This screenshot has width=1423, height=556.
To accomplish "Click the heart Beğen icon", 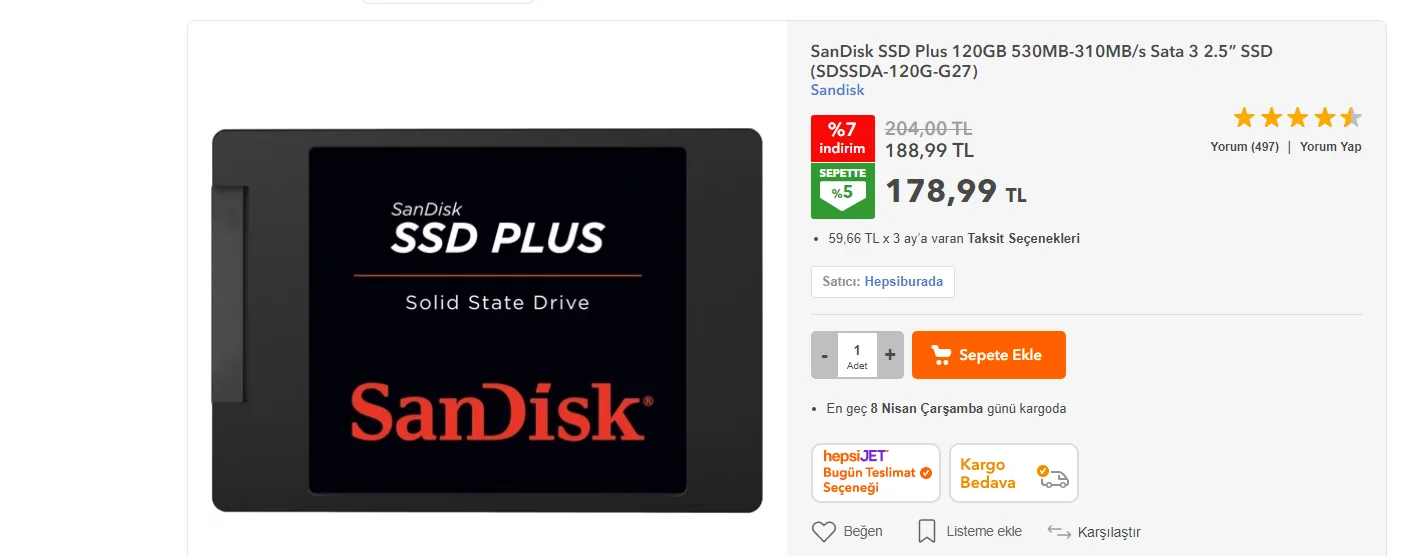I will 823,532.
